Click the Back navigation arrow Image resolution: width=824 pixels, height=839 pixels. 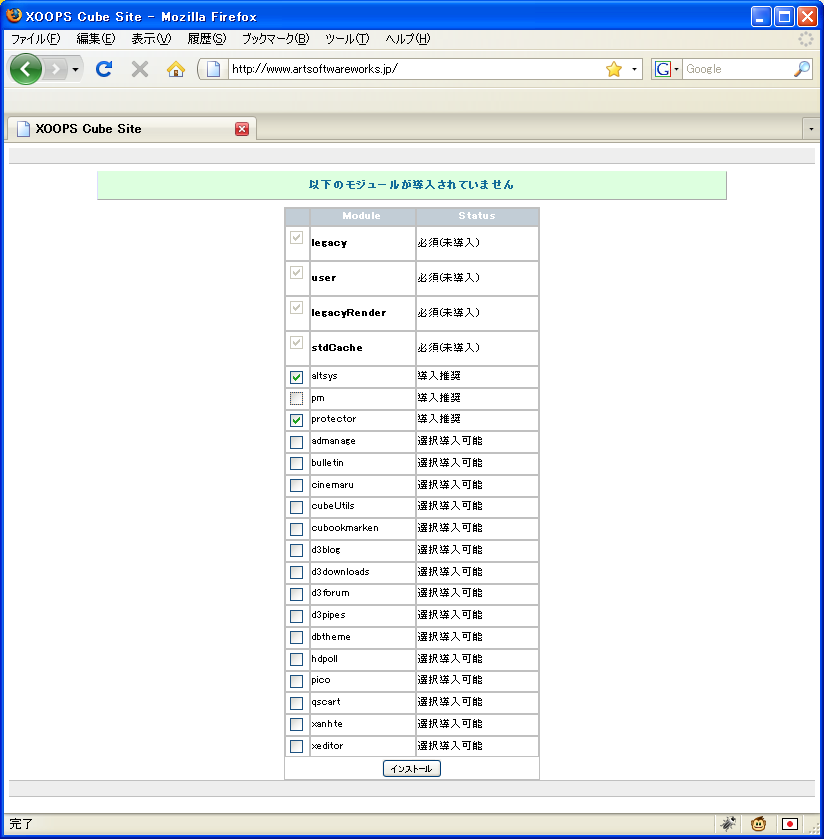[26, 69]
